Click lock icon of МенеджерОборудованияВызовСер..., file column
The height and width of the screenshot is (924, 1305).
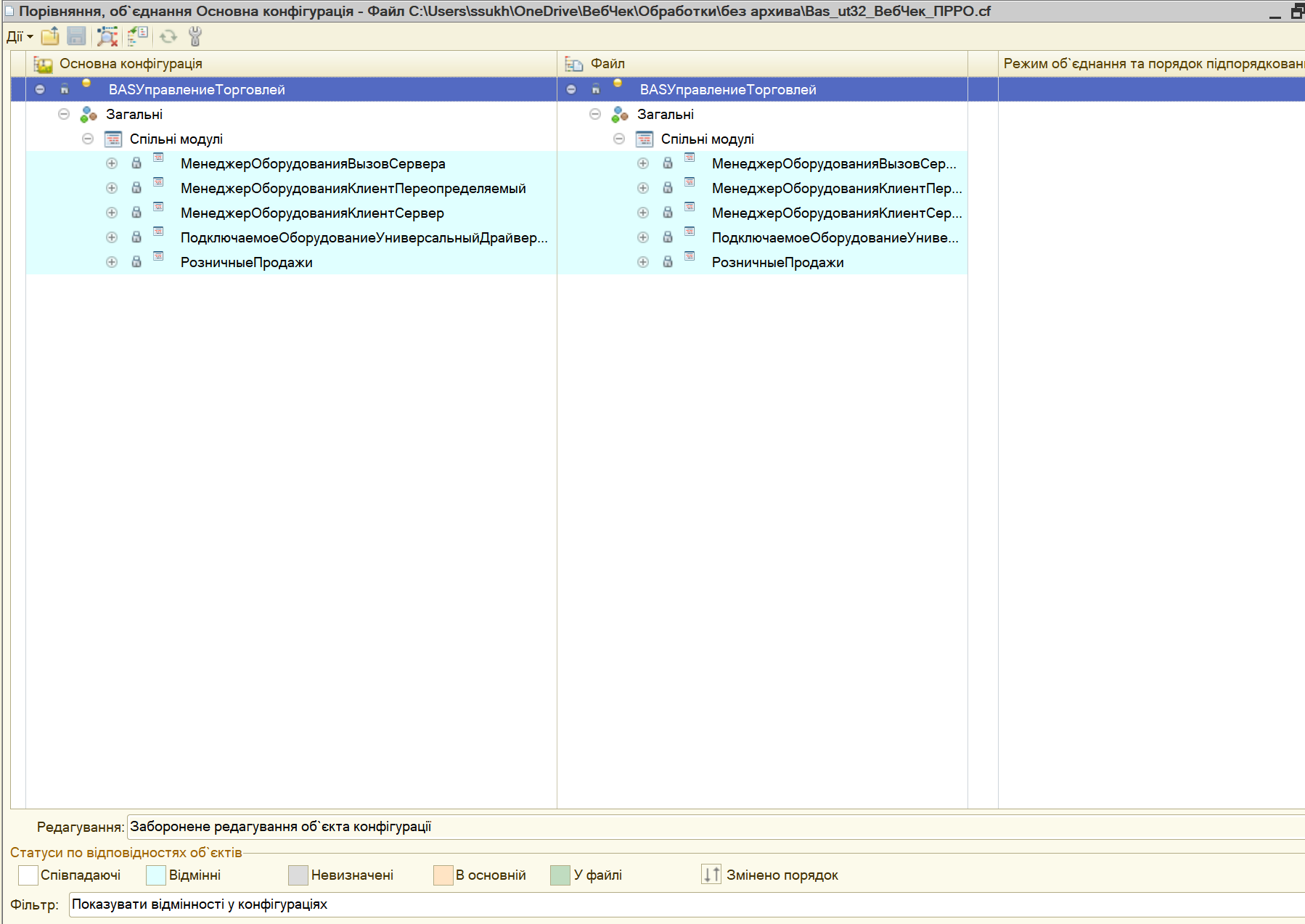tap(668, 163)
